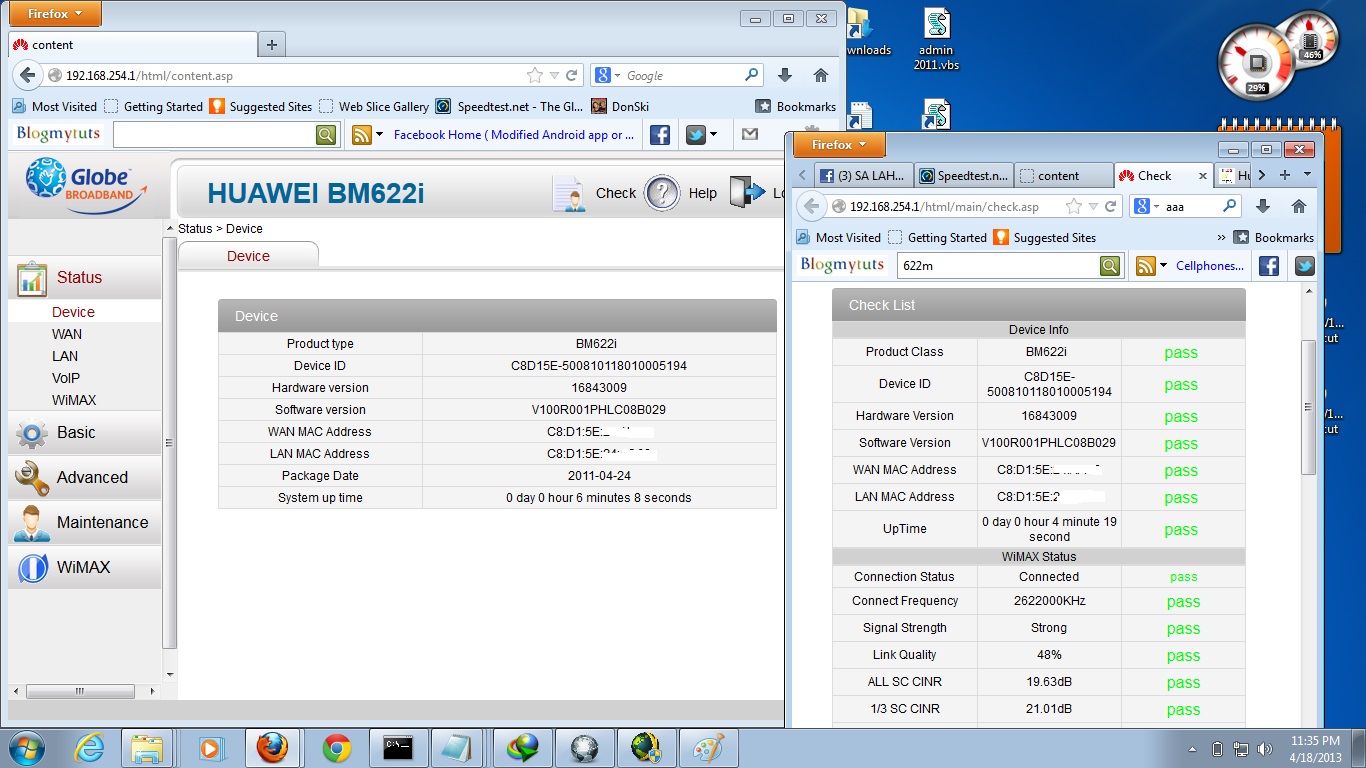Open Firefox menu dropdown in right window

click(x=839, y=145)
